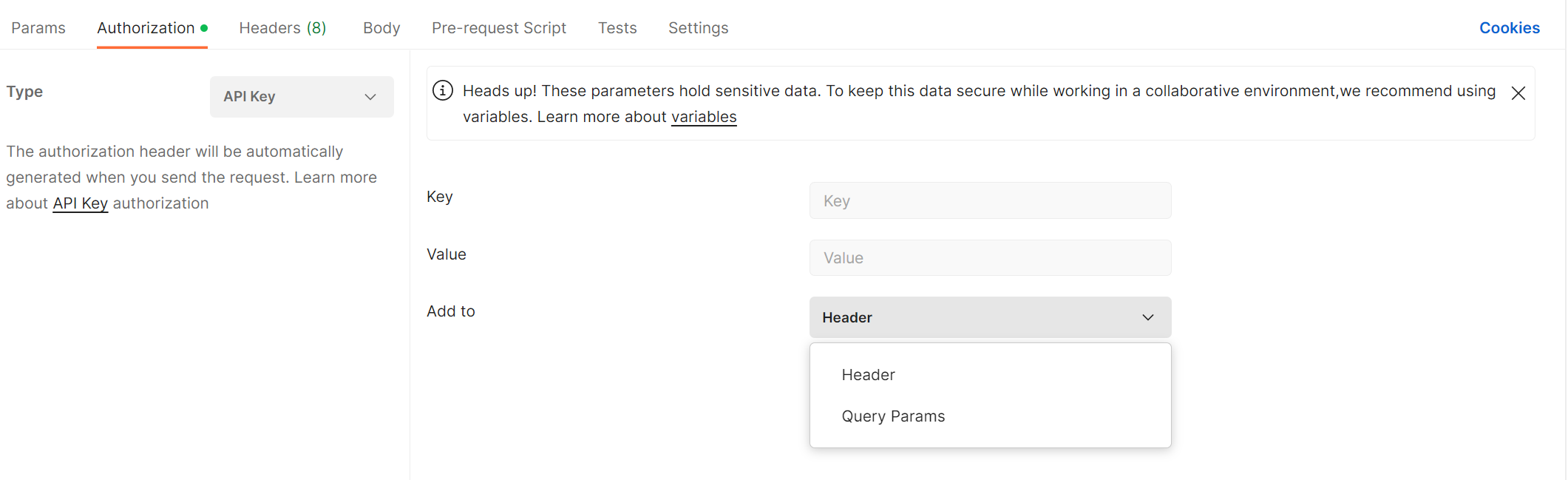This screenshot has width=1568, height=480.
Task: Open the request Settings tab
Action: pos(698,28)
